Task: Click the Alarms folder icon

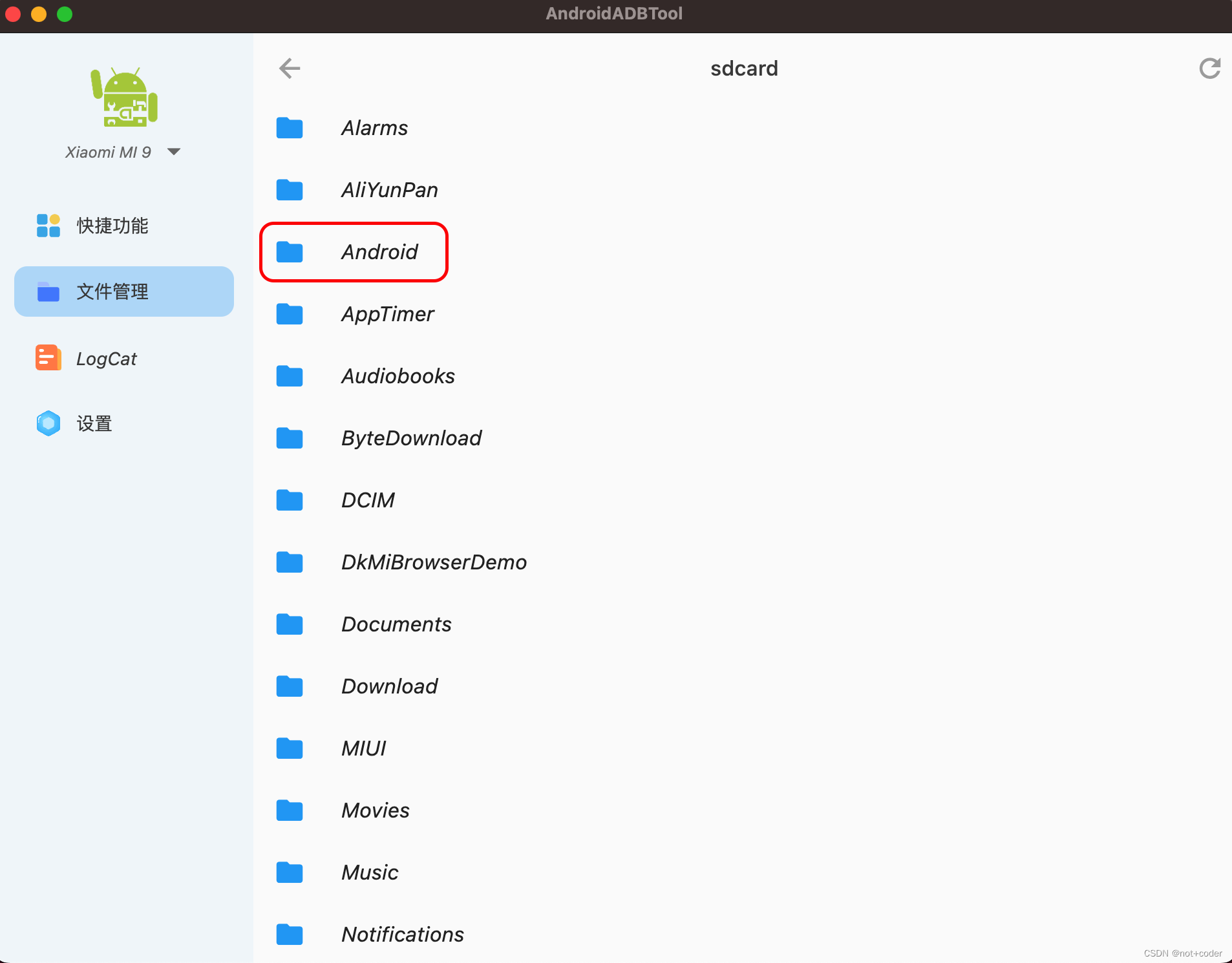Action: point(290,128)
